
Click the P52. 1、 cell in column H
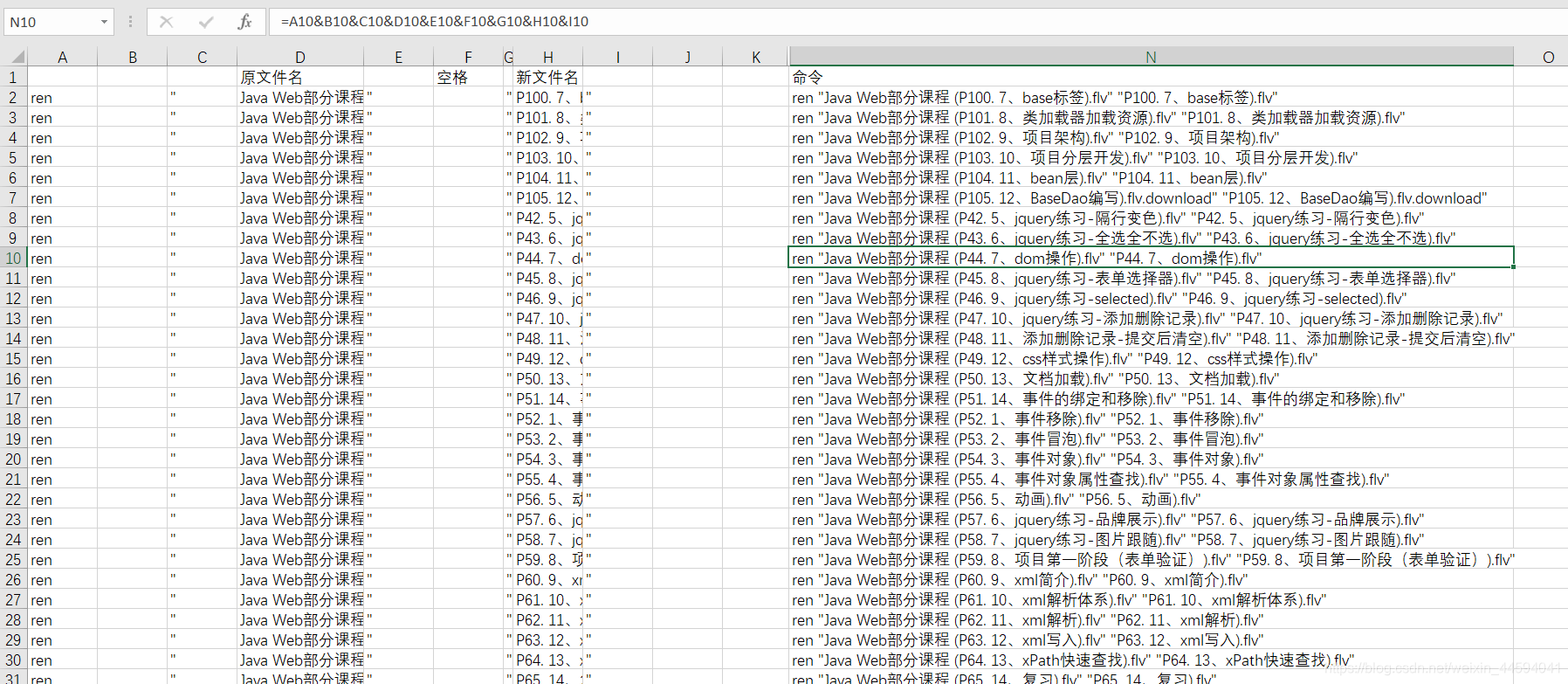(x=548, y=419)
